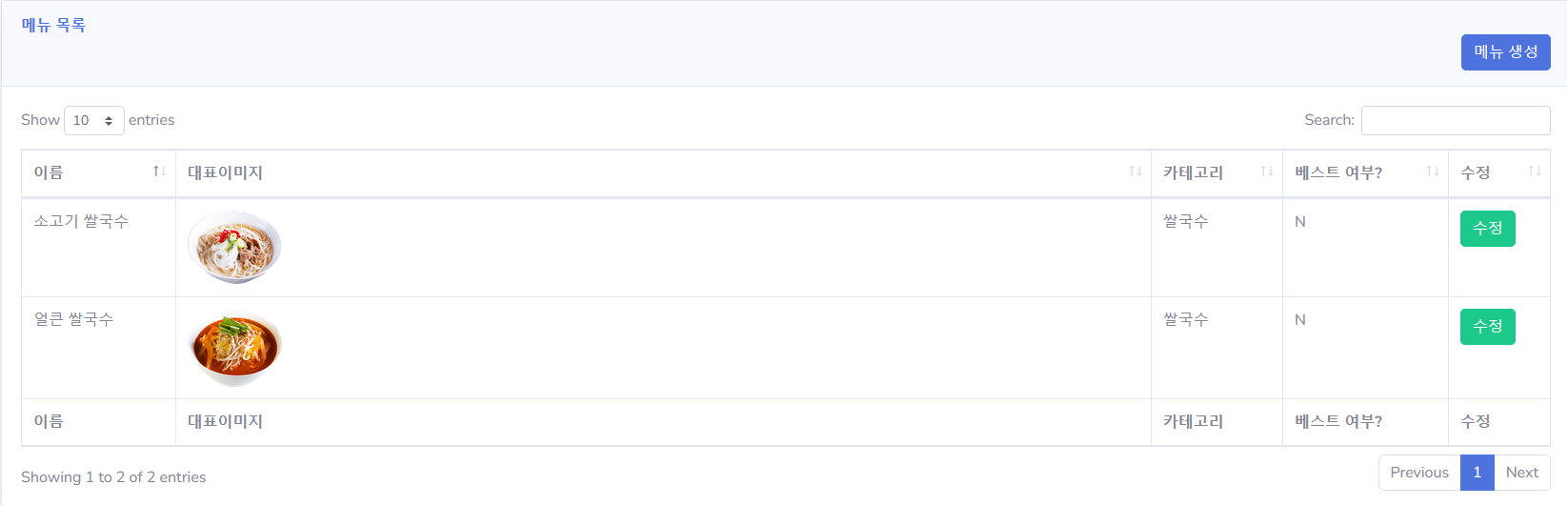Click the 얼큰 쌀국수 spicy soup thumbnail
Image resolution: width=1568 pixels, height=505 pixels.
234,349
